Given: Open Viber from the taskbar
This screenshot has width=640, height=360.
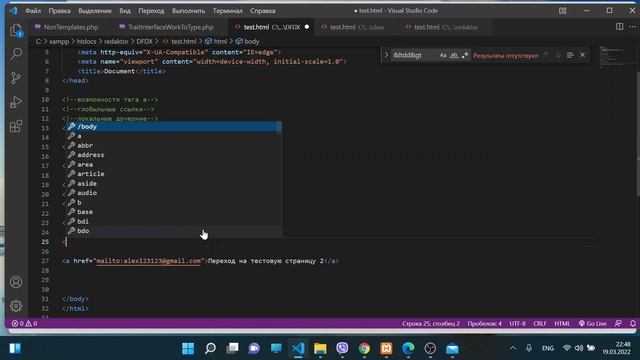Looking at the screenshot, I should tap(342, 348).
